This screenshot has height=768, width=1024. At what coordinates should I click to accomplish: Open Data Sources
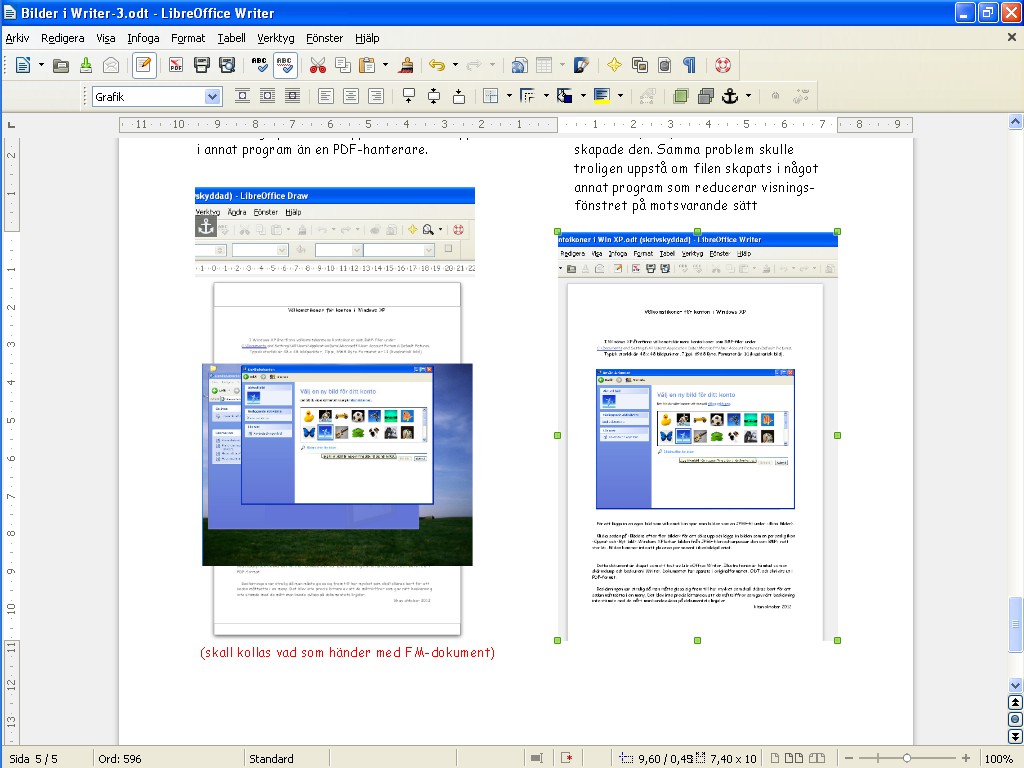pos(664,65)
